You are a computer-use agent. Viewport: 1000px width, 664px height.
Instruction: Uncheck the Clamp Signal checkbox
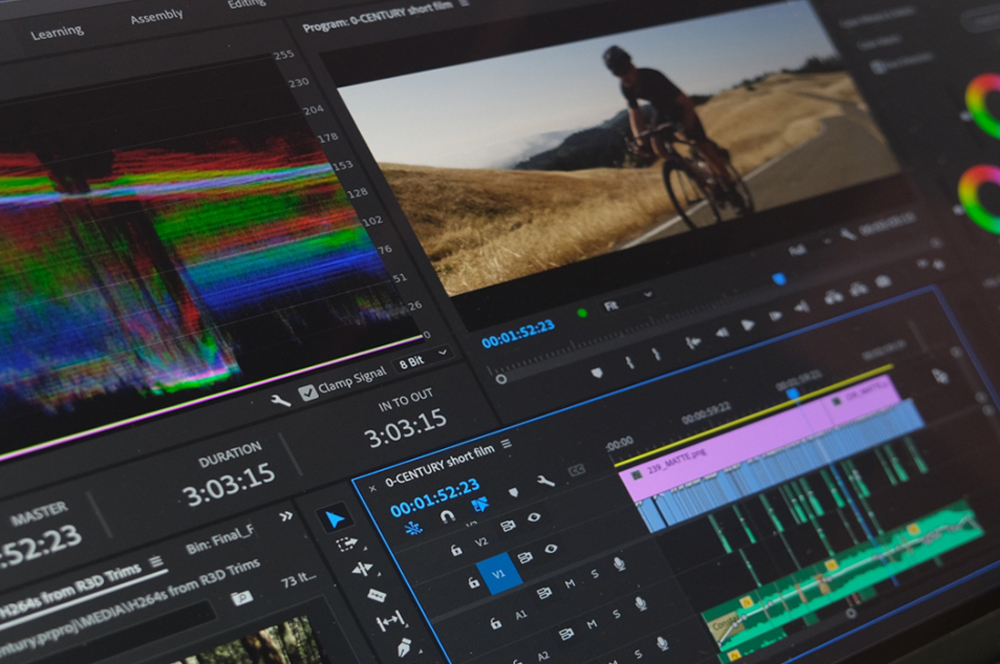308,391
